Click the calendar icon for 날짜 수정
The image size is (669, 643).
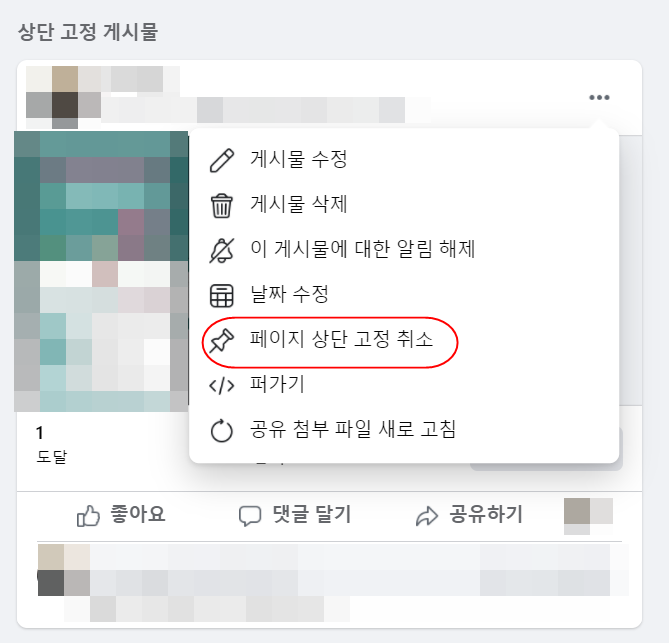coord(221,295)
